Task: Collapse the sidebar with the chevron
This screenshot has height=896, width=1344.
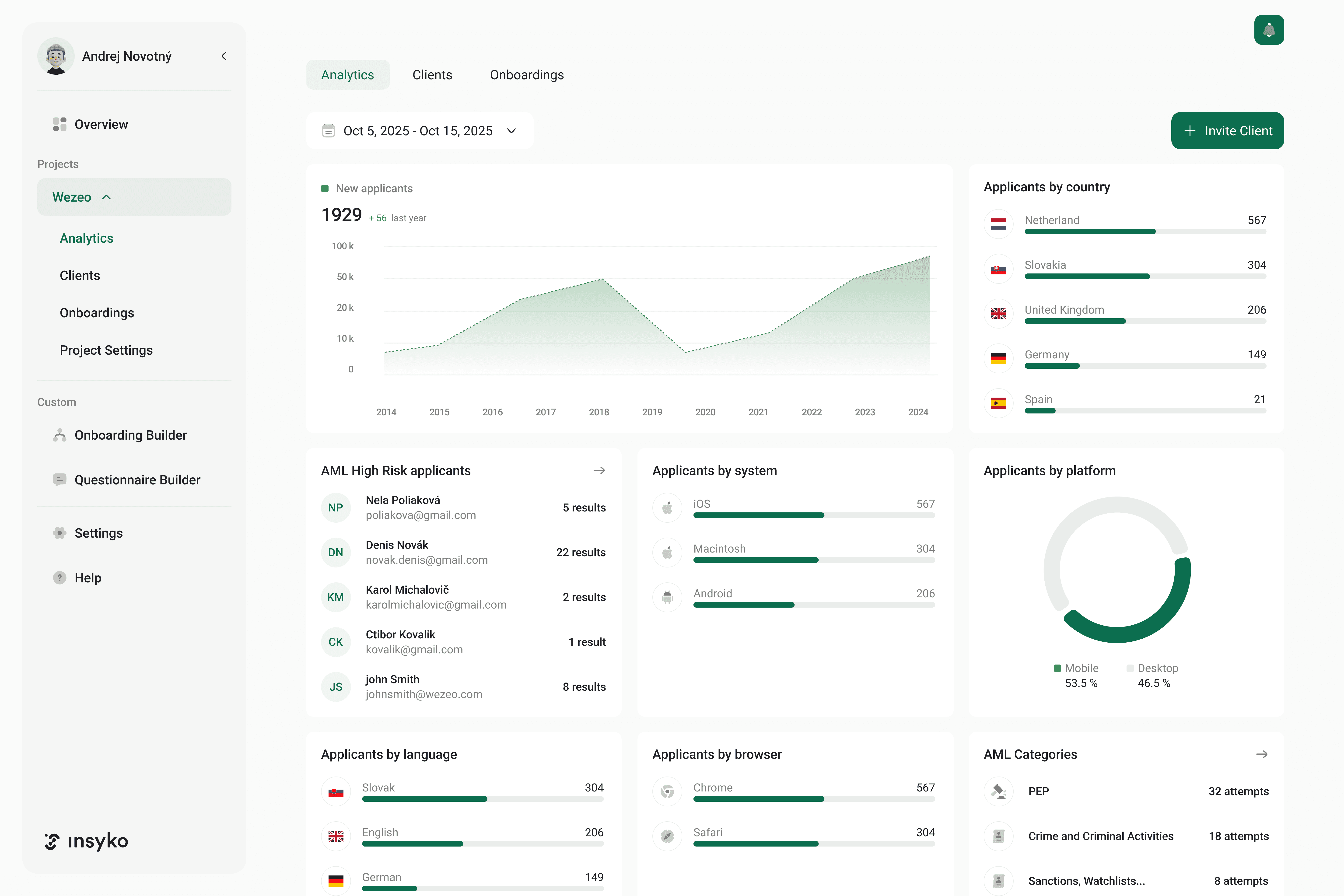Action: [224, 56]
